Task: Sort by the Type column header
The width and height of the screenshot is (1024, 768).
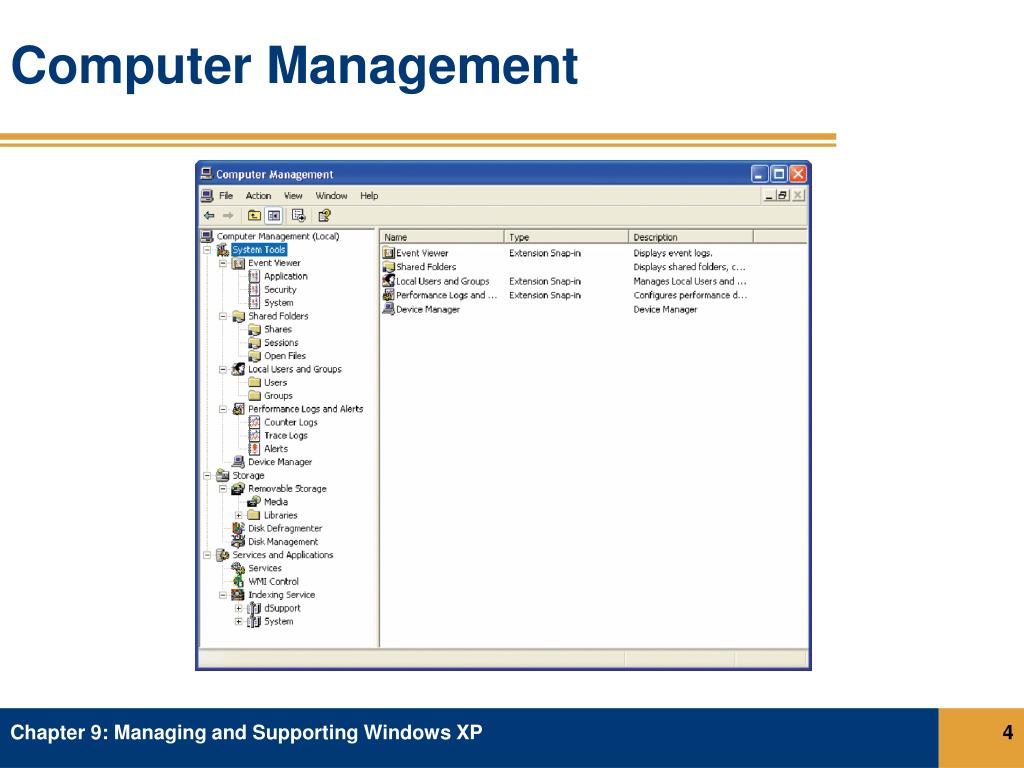Action: [x=566, y=237]
